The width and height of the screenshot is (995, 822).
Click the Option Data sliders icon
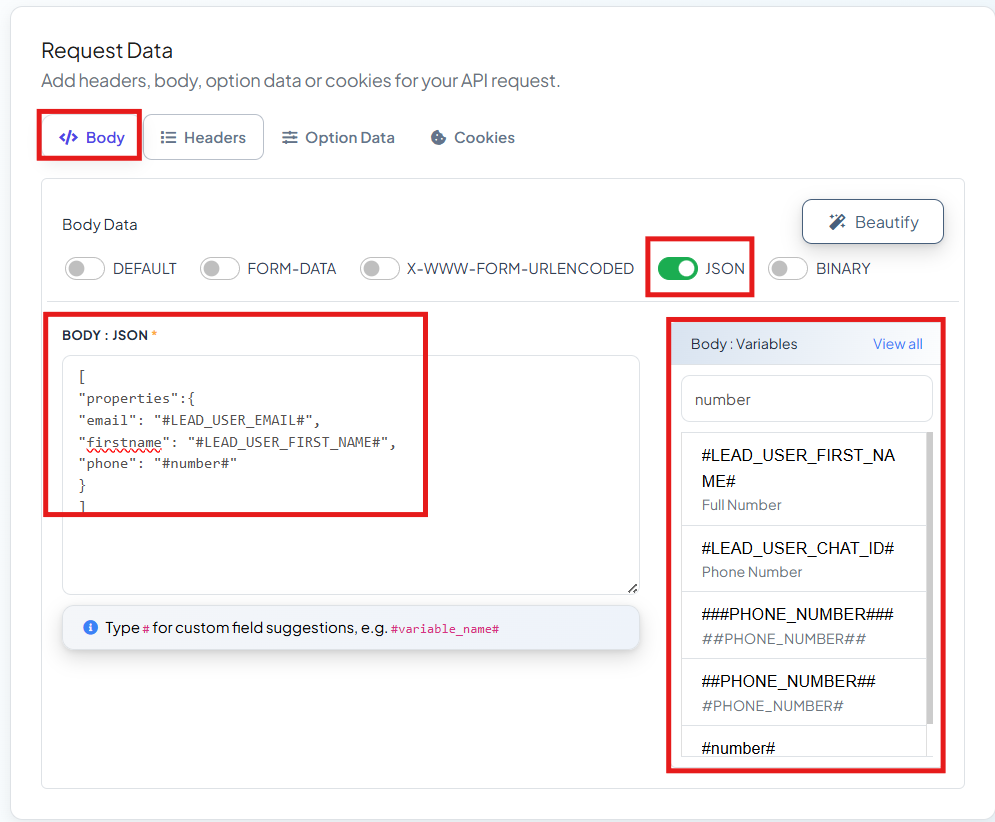pos(289,137)
